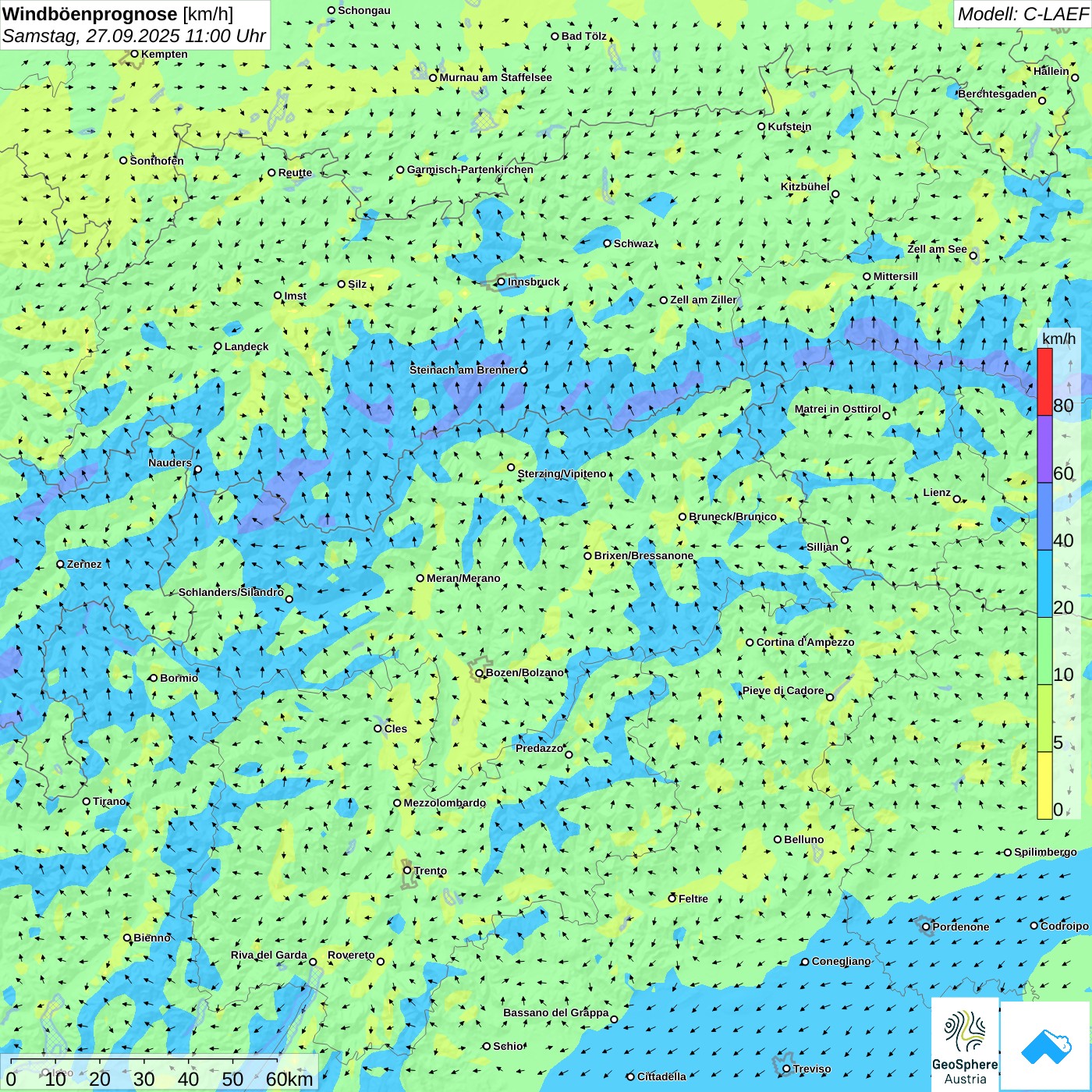1092x1092 pixels.
Task: Click the Garmisch-Partenkirchen label
Action: pyautogui.click(x=470, y=169)
